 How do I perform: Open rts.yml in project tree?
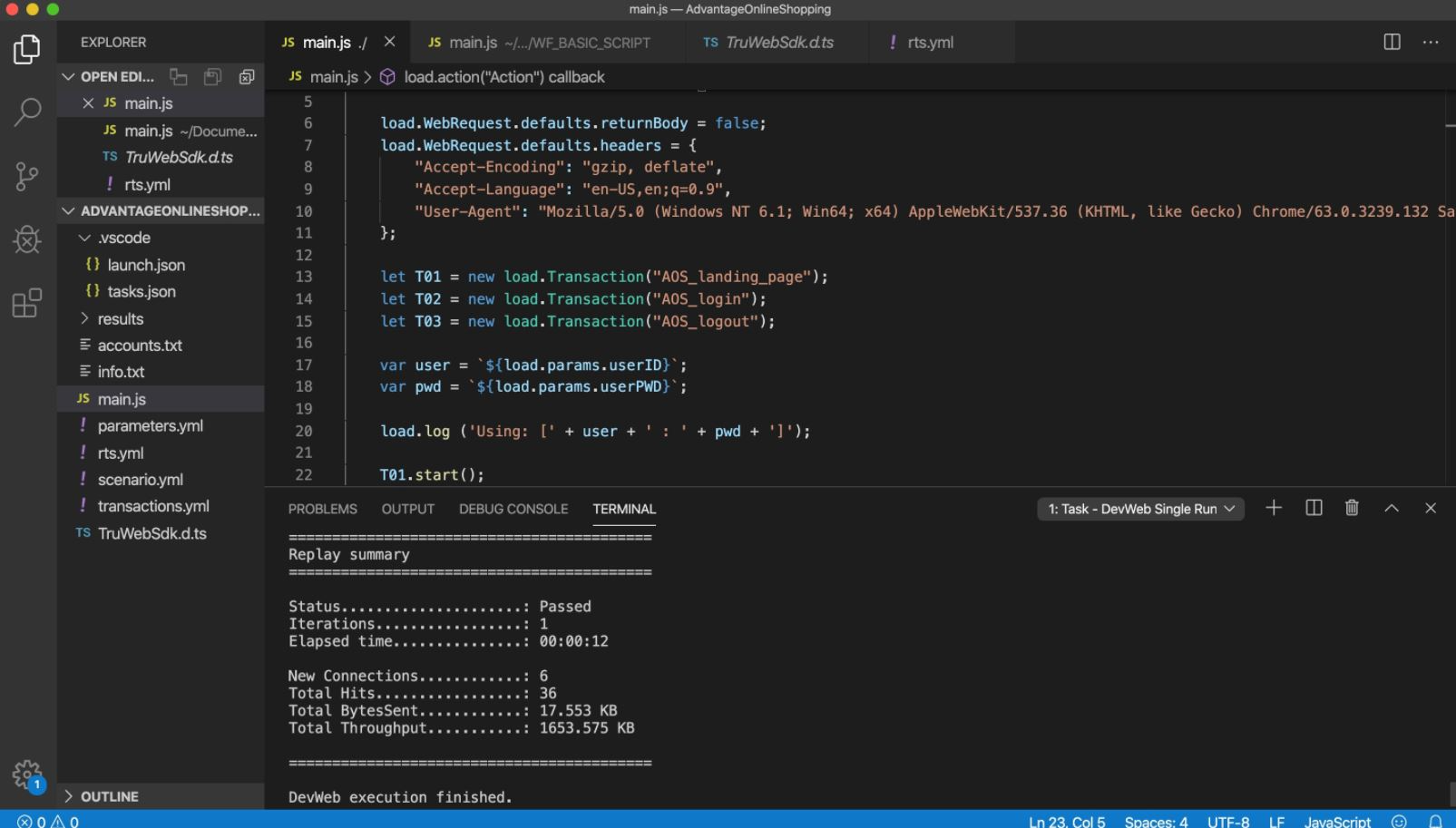pyautogui.click(x=161, y=453)
